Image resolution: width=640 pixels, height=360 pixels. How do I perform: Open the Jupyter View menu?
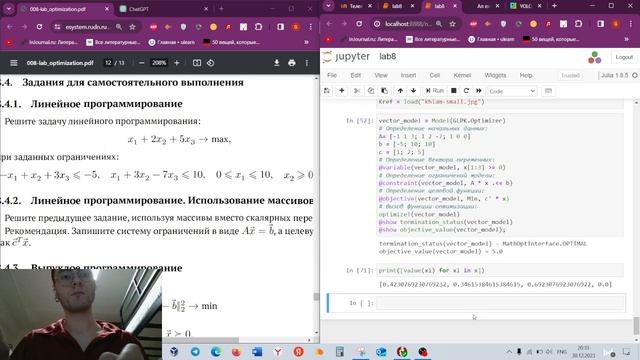[x=381, y=76]
